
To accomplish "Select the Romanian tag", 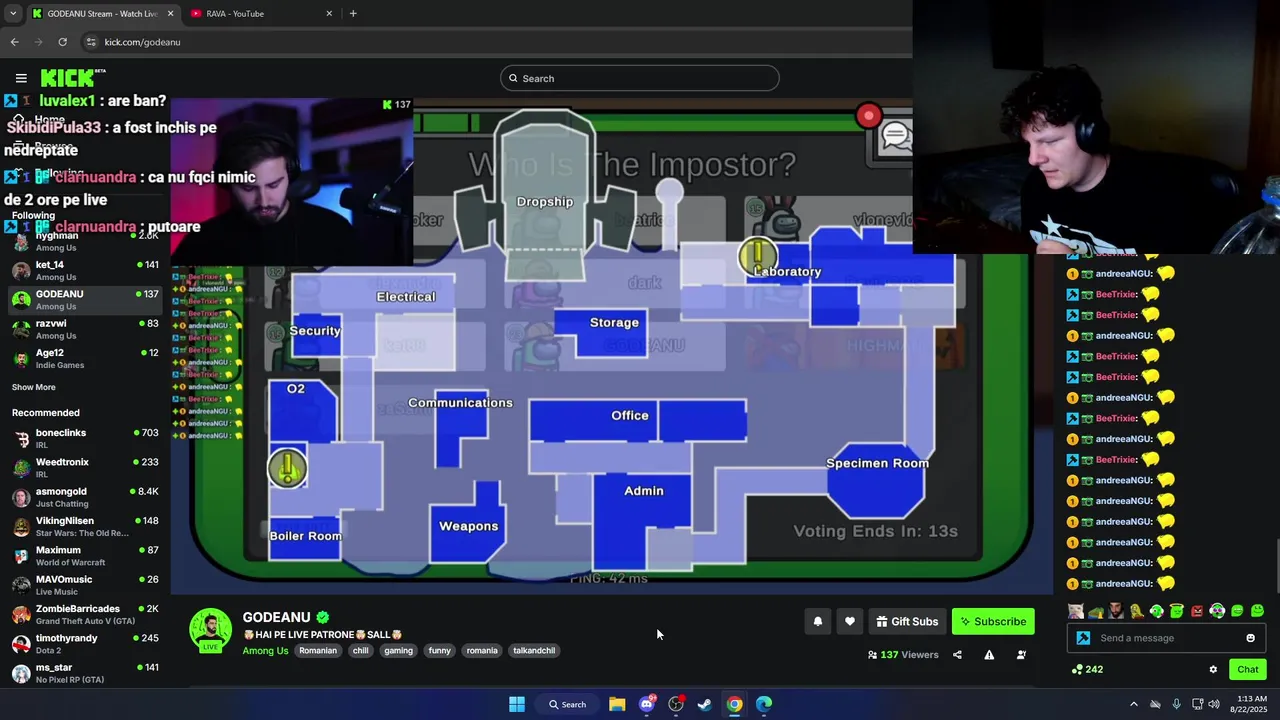I will tap(318, 650).
